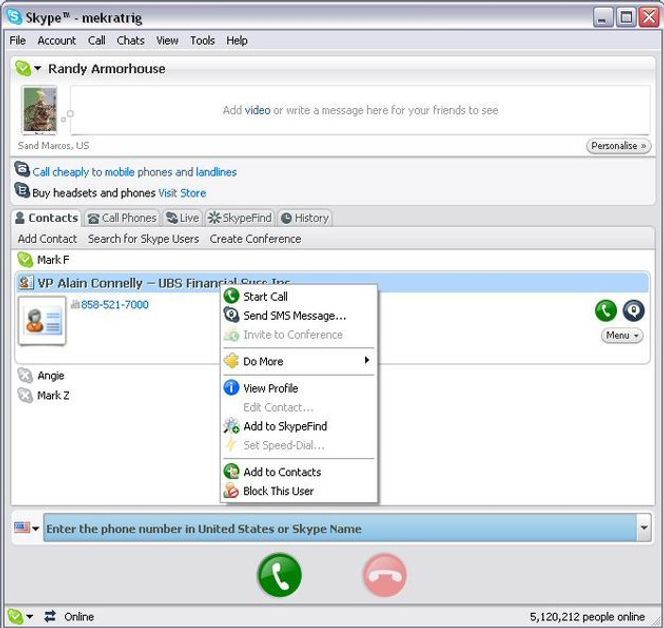Screen dimensions: 664x628
Task: Open the Tools menu
Action: pyautogui.click(x=202, y=41)
